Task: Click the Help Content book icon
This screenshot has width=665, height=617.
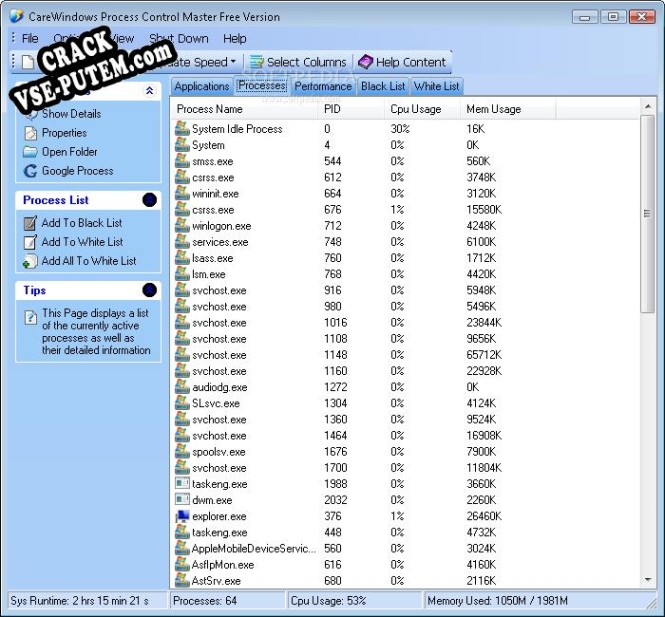Action: 365,62
